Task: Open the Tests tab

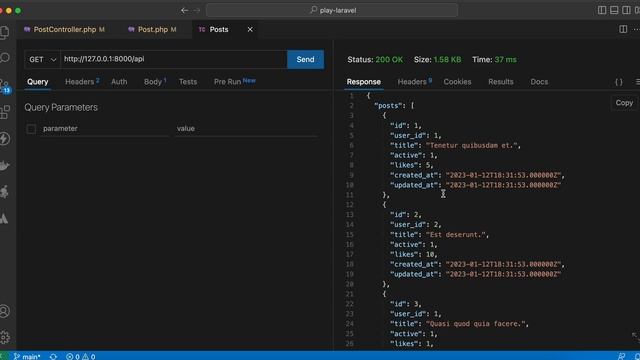Action: tap(188, 82)
